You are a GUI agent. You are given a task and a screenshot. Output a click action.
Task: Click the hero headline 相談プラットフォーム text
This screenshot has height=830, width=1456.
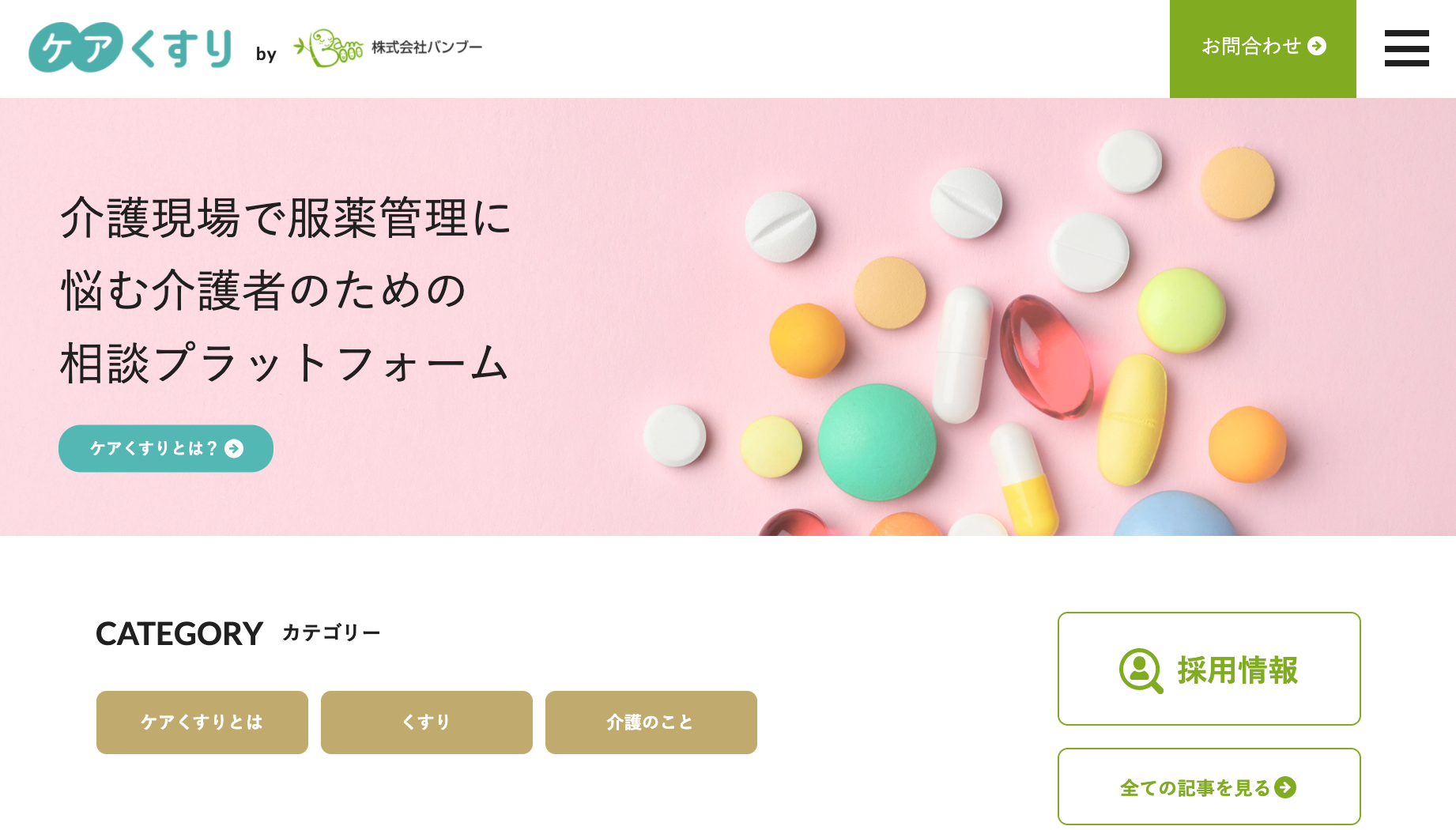tap(285, 364)
